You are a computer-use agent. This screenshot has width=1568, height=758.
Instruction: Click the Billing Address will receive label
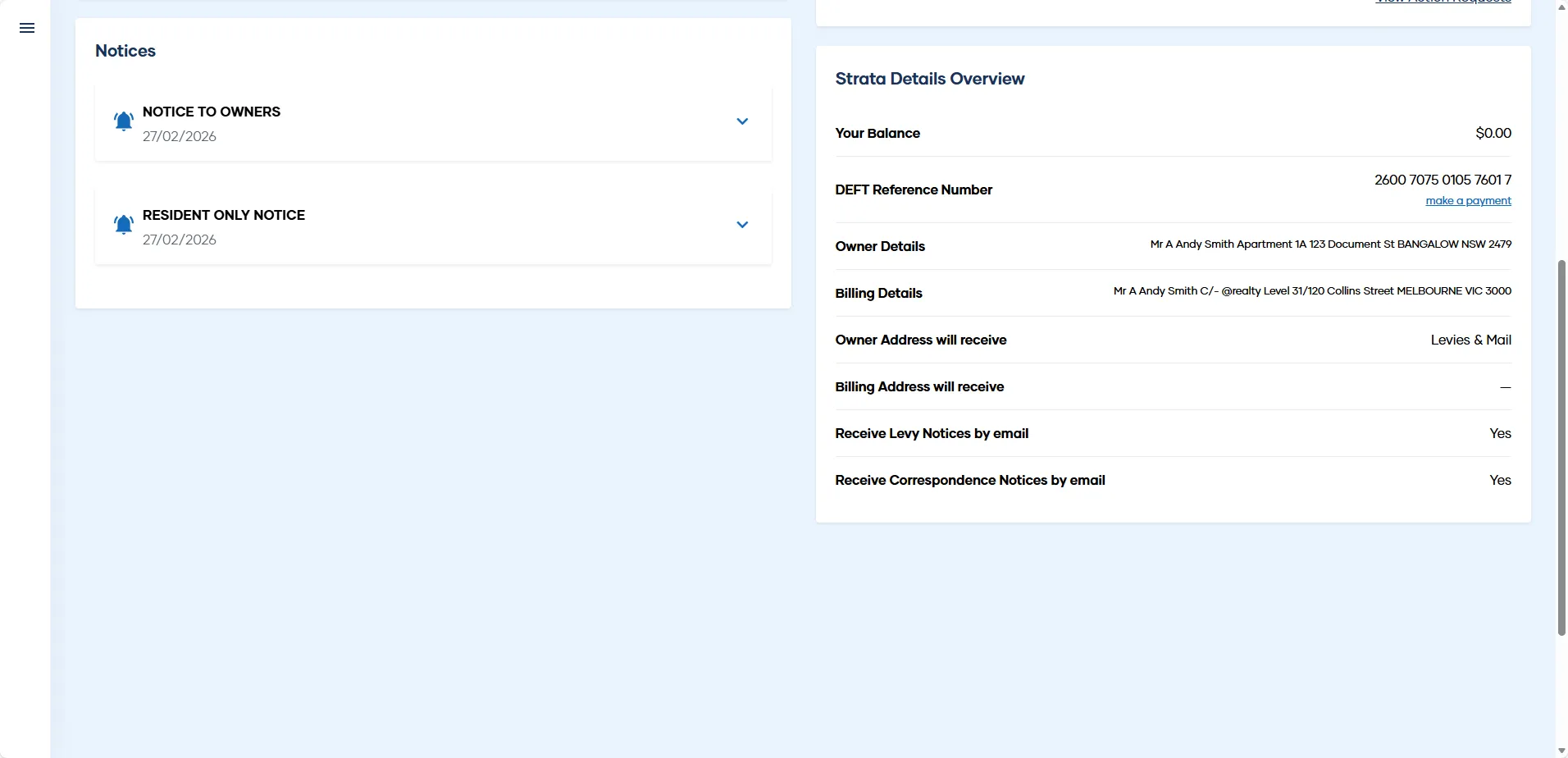click(x=919, y=386)
